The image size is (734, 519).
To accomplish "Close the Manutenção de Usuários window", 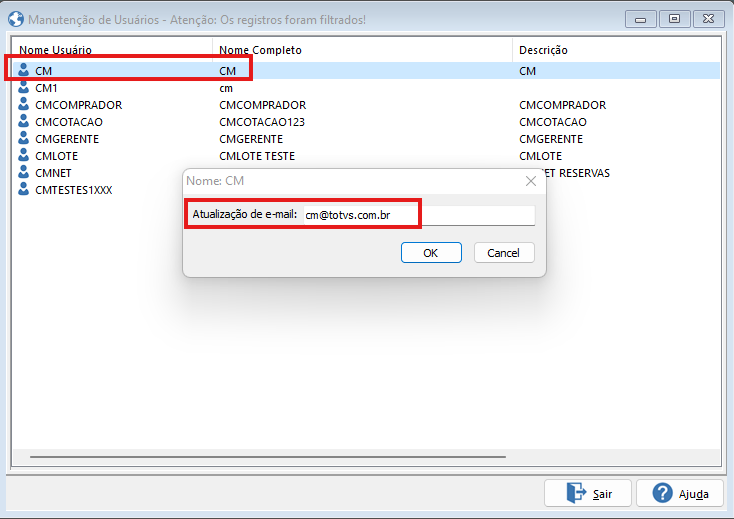I will coord(709,19).
